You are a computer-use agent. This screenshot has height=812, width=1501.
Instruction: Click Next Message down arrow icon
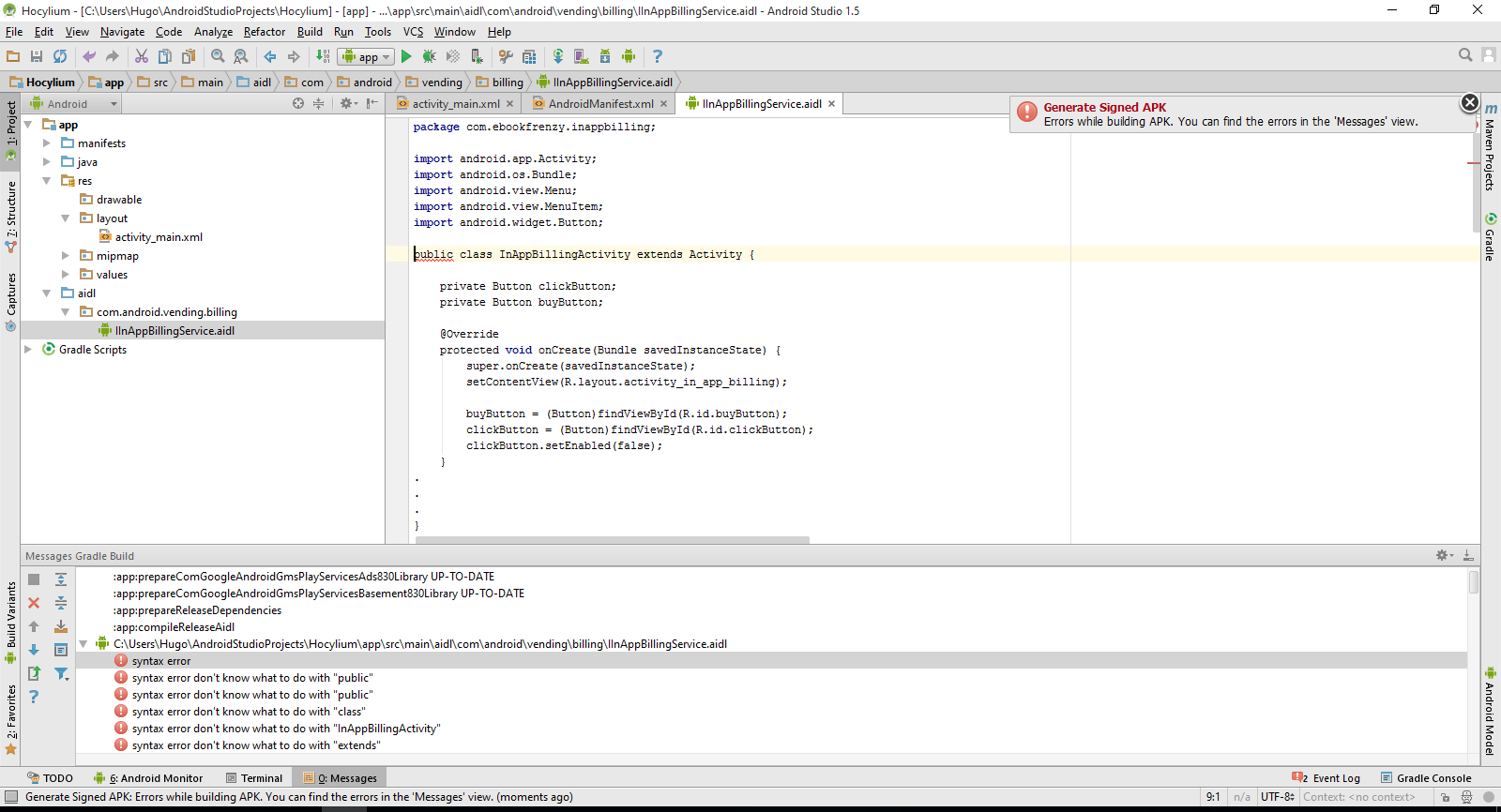34,650
